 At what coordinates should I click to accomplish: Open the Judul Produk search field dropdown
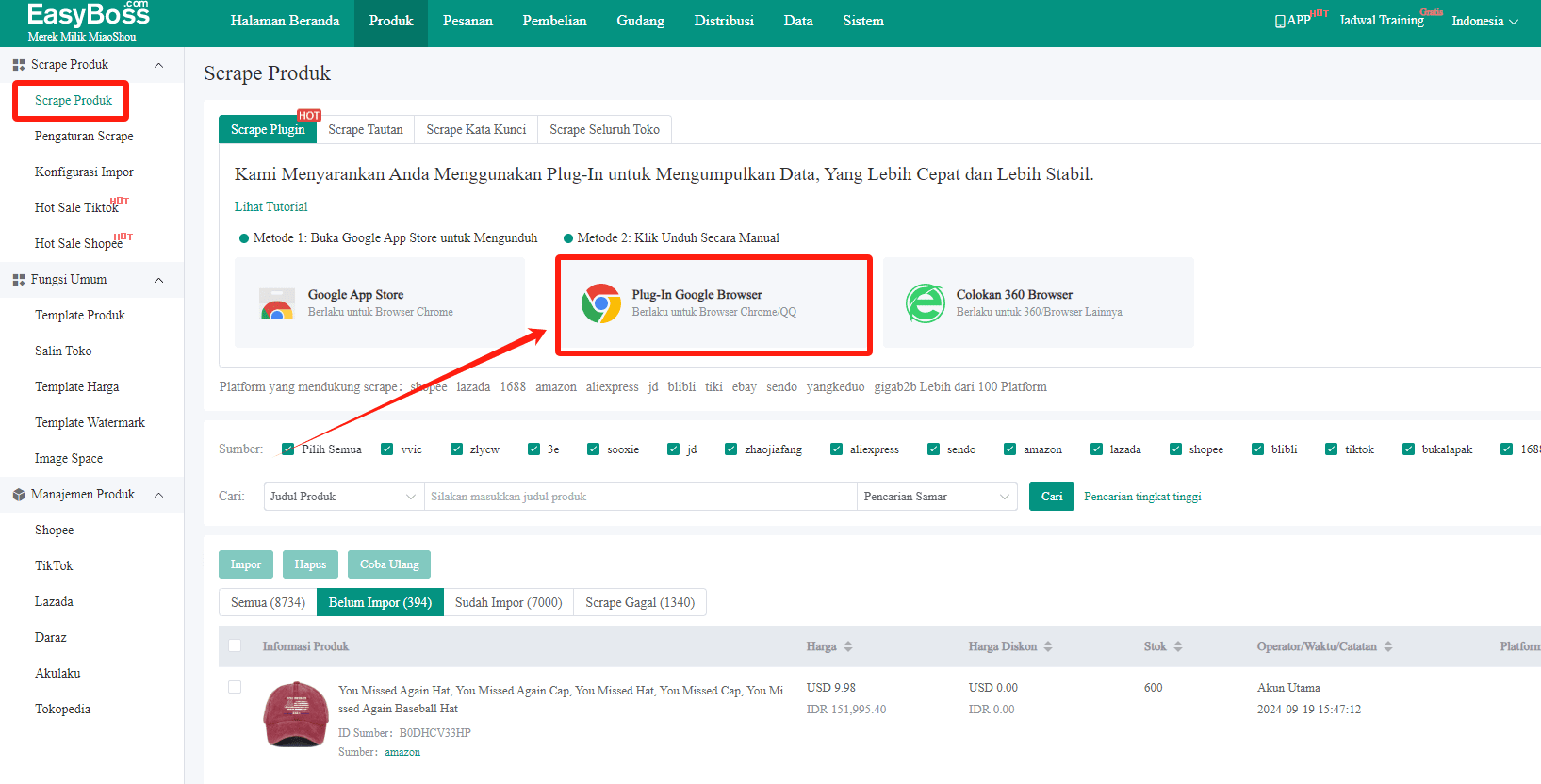pyautogui.click(x=344, y=497)
